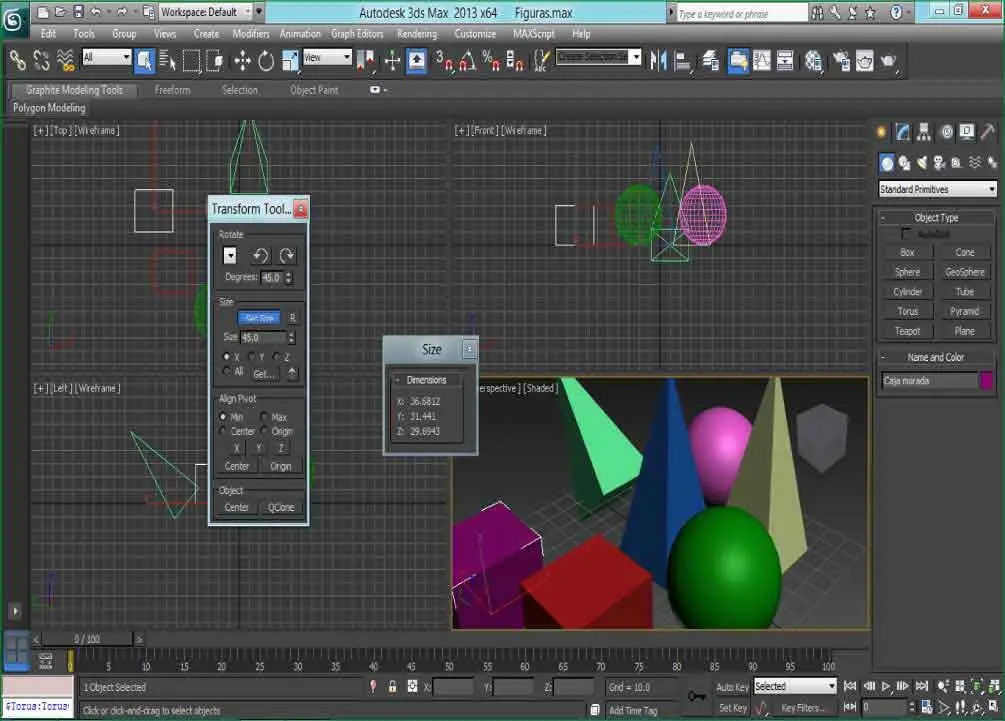Viewport: 1005px width, 721px height.
Task: Click the Torus object type button
Action: pyautogui.click(x=907, y=311)
